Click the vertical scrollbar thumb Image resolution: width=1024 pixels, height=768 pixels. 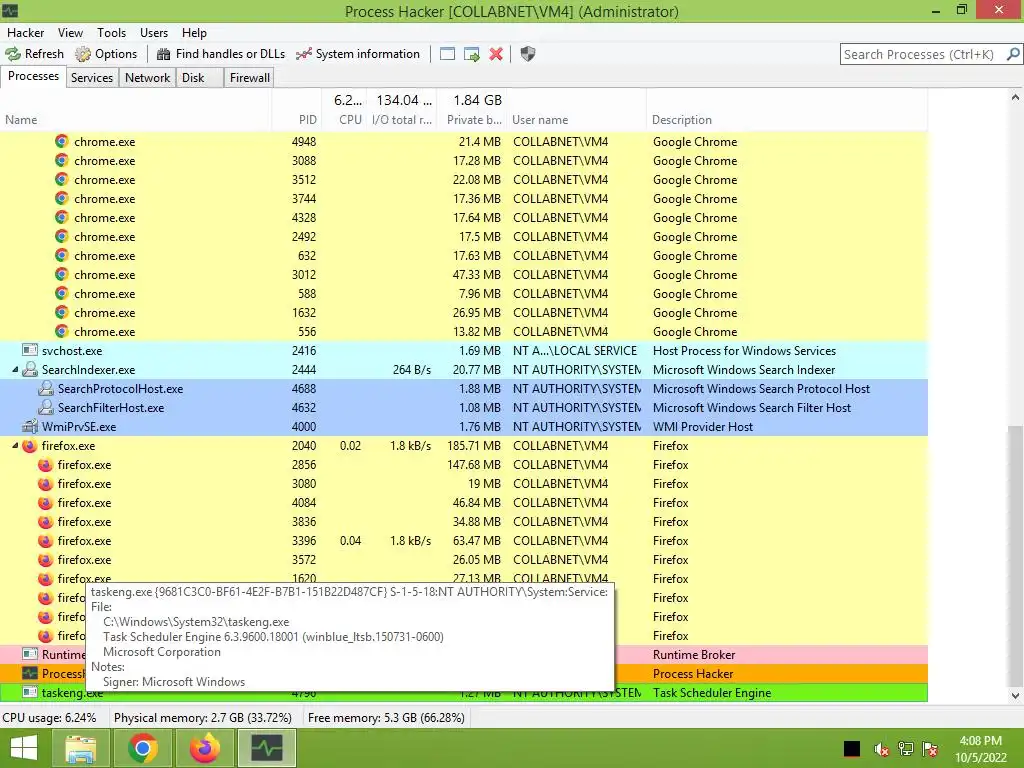coord(1015,556)
